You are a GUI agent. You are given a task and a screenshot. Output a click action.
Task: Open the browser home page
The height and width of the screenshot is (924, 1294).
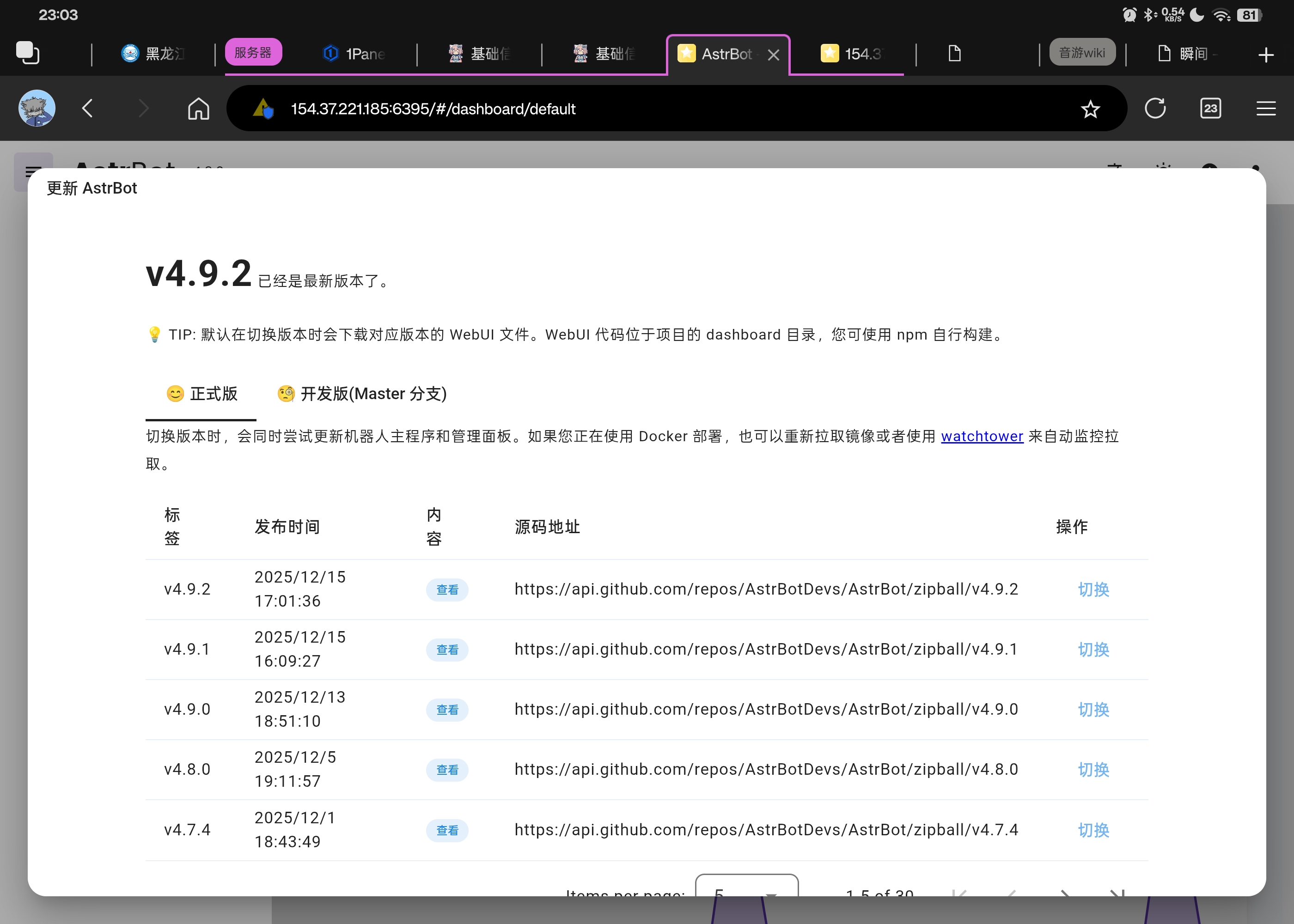coord(199,108)
